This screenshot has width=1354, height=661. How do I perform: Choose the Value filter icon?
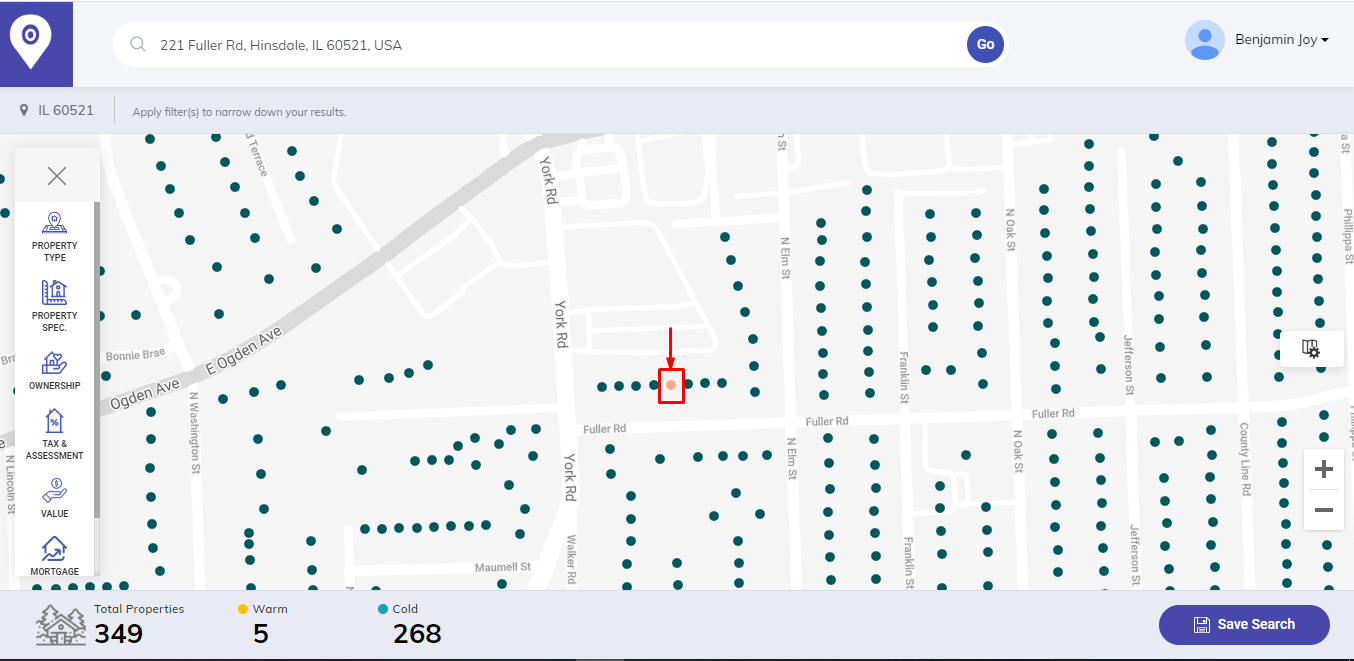(x=54, y=498)
